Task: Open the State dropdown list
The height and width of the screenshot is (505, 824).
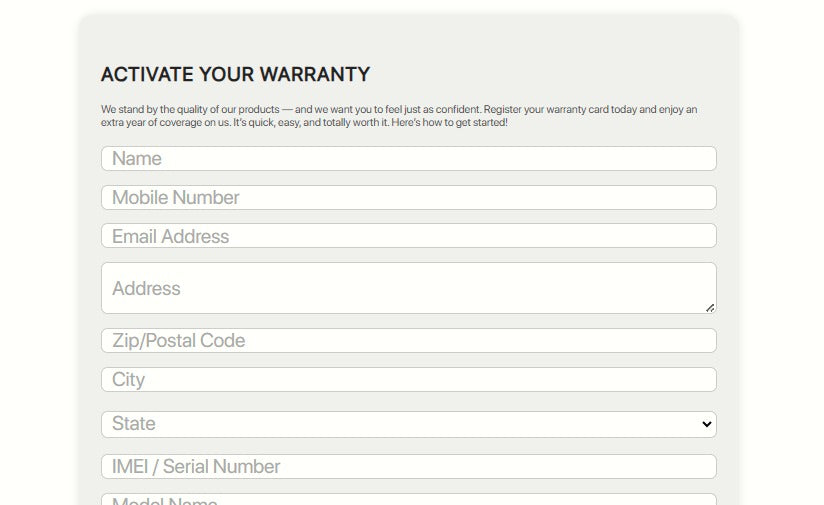Action: [409, 424]
